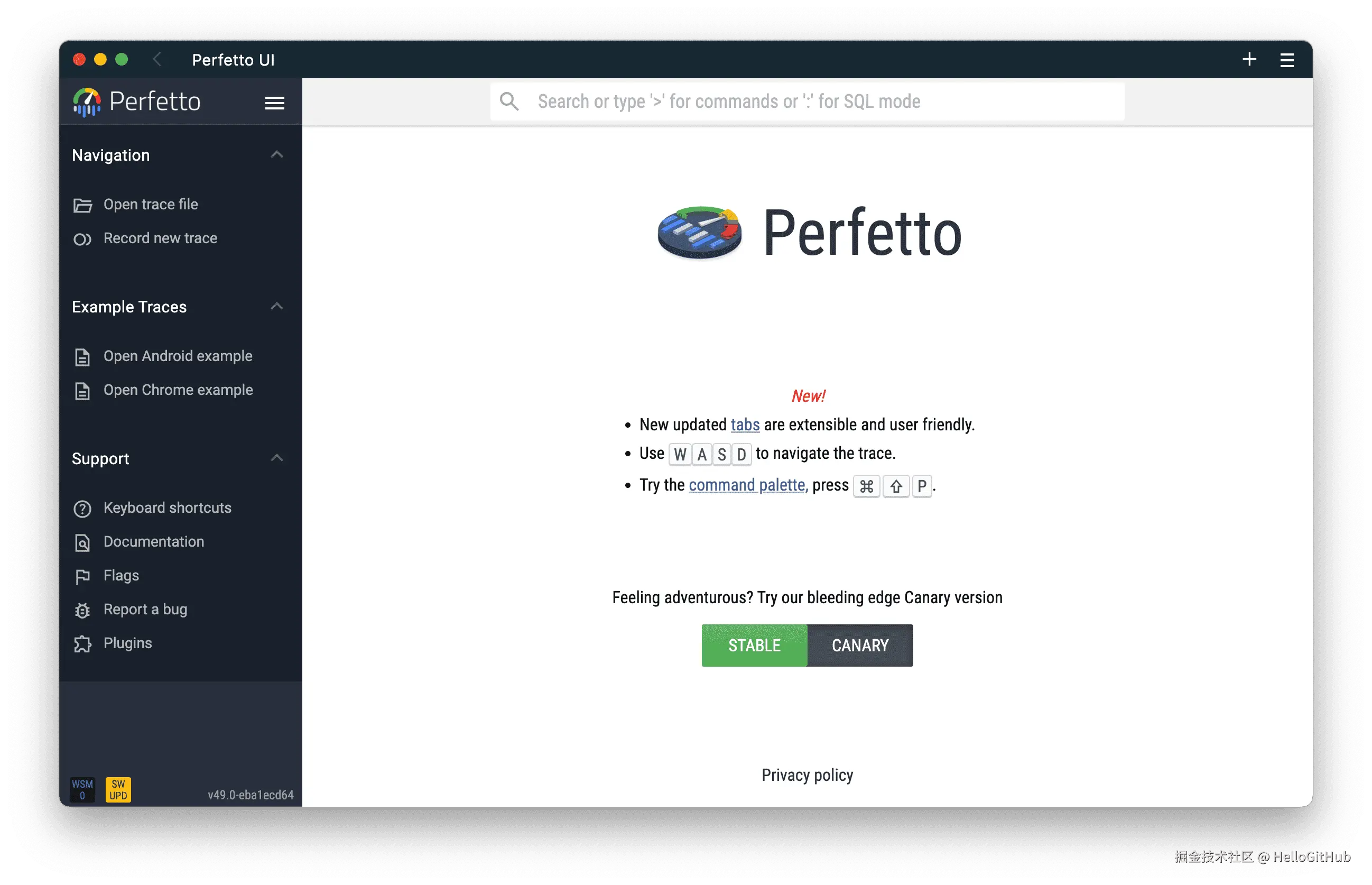Collapse the Navigation section
The image size is (1372, 885).
tap(276, 154)
